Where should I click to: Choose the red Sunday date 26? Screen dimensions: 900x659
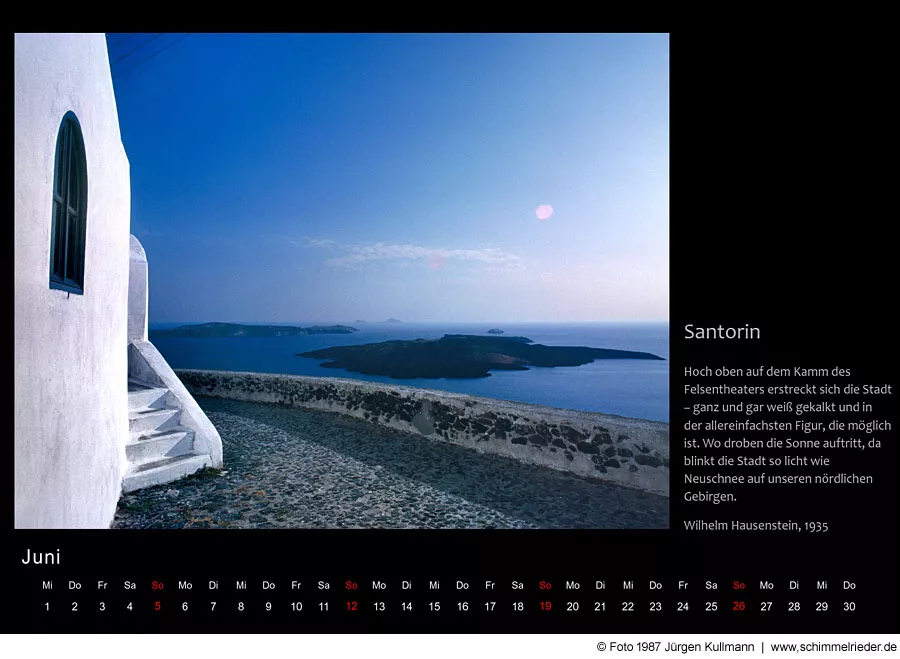(x=738, y=606)
